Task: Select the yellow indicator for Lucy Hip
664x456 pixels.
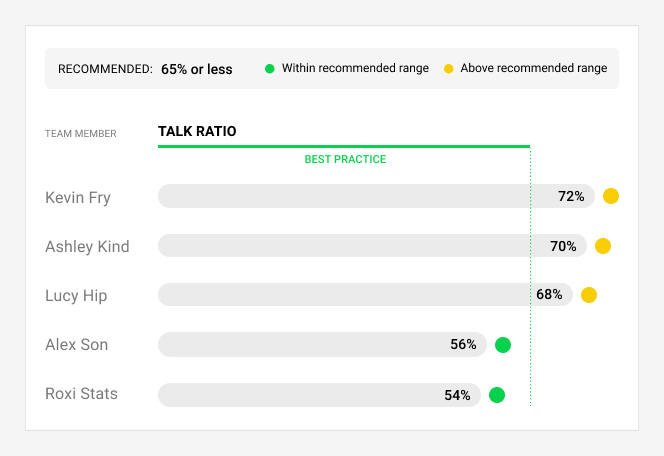Action: tap(589, 295)
